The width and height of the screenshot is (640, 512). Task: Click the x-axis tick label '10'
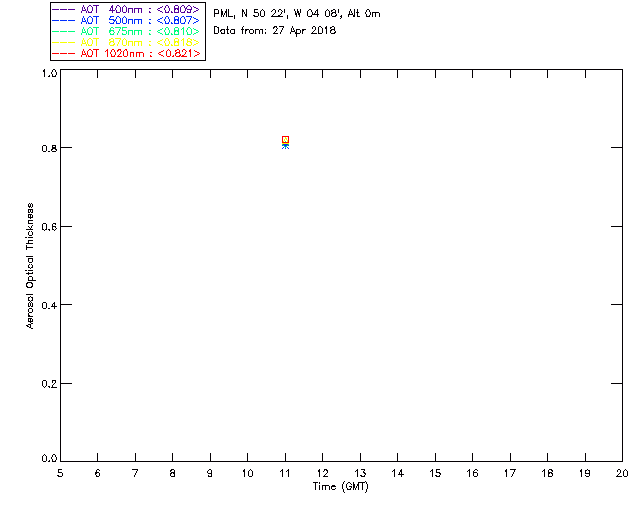247,473
